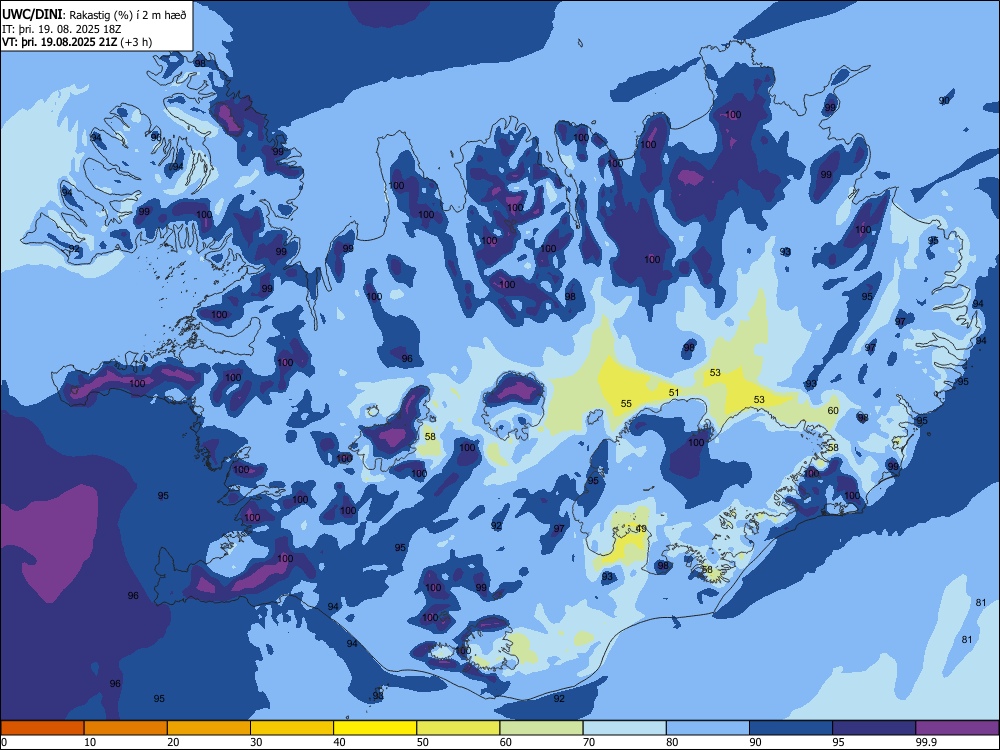
Task: Click the '51' humidity value on the map
Action: [x=674, y=393]
